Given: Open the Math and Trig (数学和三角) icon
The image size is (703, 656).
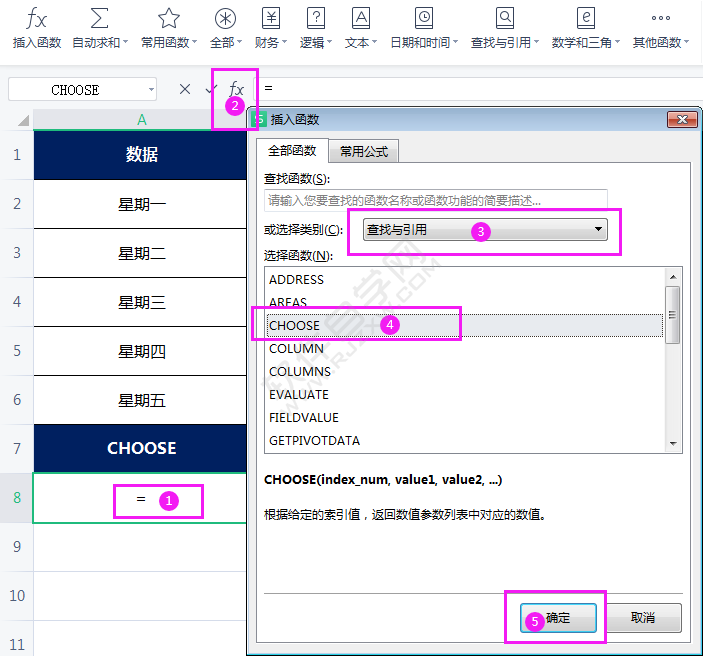Looking at the screenshot, I should click(x=586, y=18).
